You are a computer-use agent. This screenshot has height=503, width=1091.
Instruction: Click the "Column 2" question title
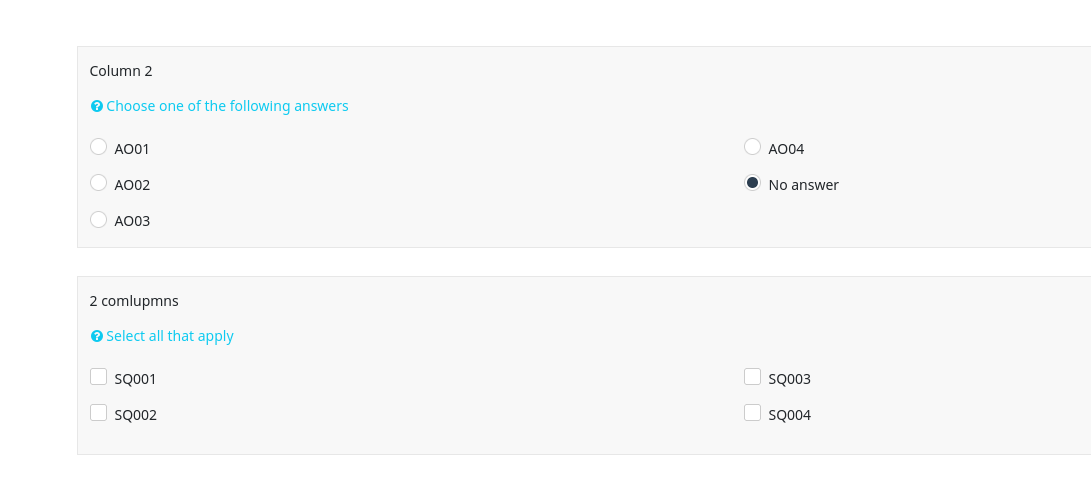pyautogui.click(x=121, y=71)
